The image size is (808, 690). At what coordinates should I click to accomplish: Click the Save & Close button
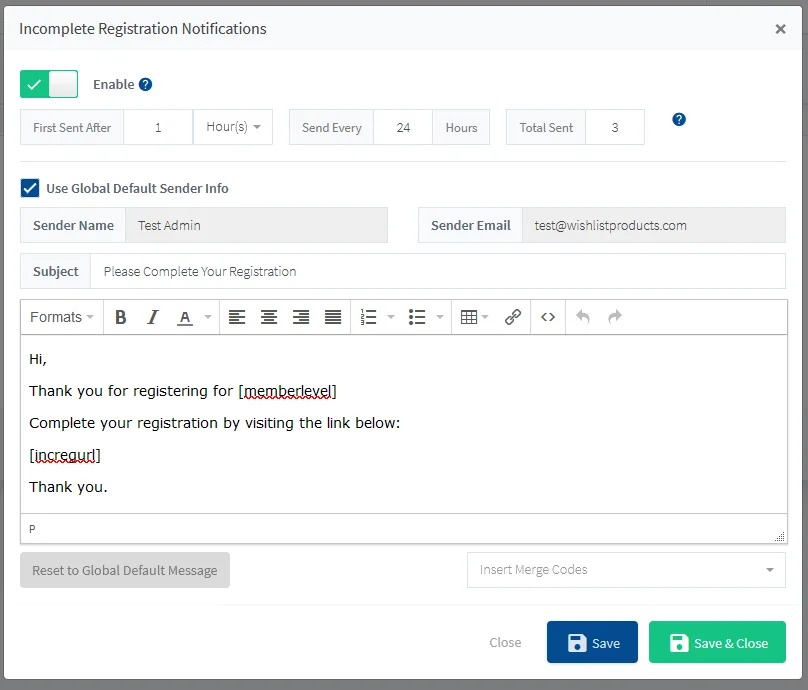(x=717, y=642)
